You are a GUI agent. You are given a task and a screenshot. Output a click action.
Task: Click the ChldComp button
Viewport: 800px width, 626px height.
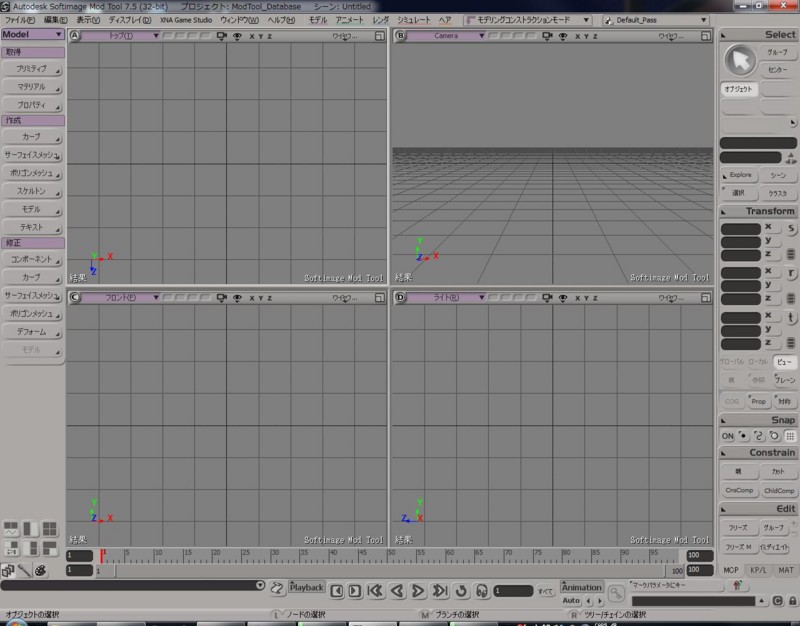click(779, 490)
